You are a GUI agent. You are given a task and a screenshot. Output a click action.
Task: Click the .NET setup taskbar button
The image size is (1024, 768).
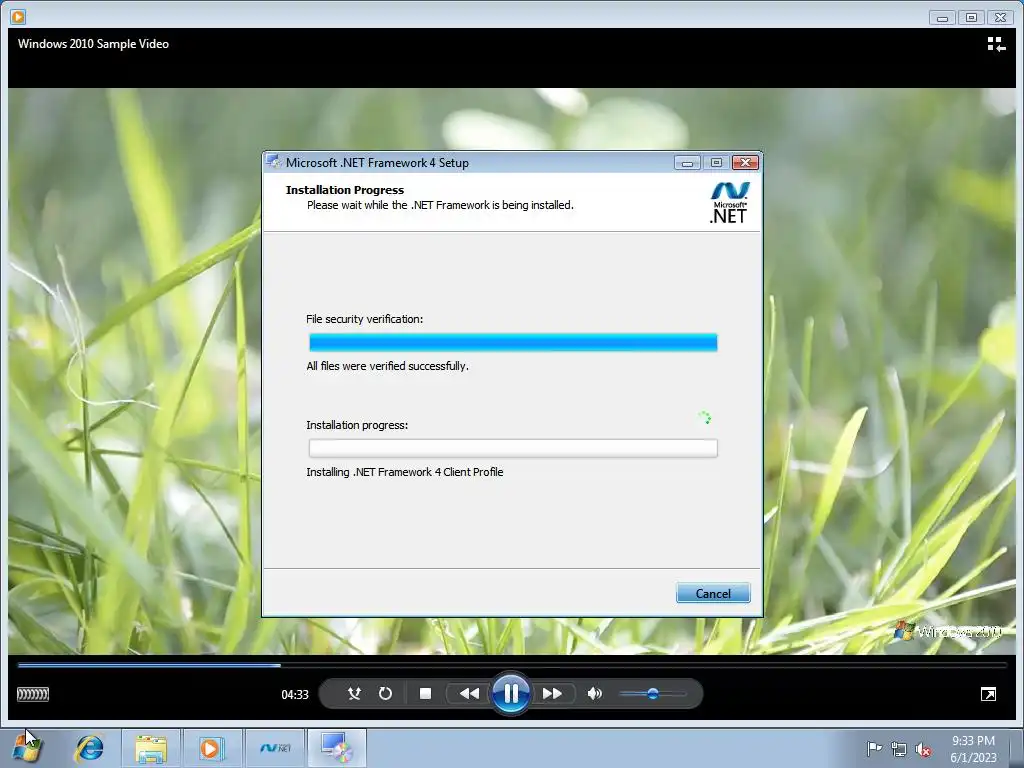[x=275, y=748]
